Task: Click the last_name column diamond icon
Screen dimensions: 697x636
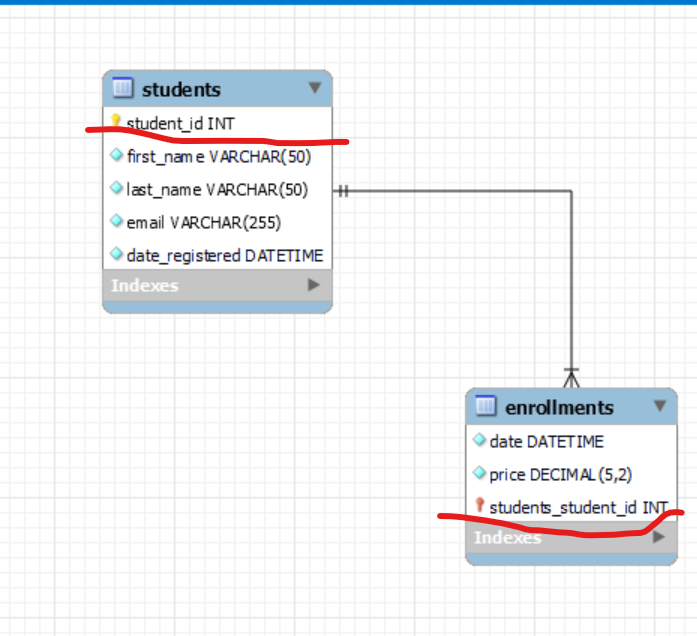Action: (x=116, y=188)
